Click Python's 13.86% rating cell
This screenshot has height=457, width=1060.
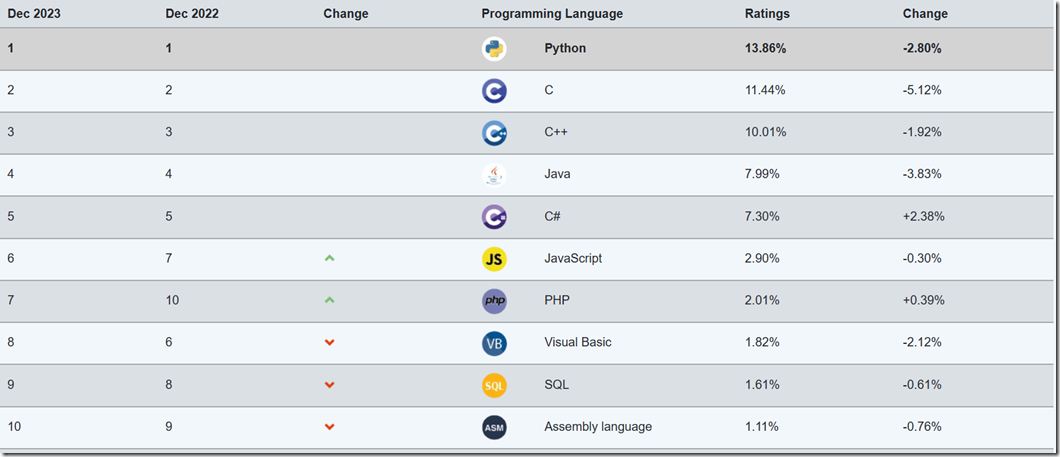tap(767, 48)
